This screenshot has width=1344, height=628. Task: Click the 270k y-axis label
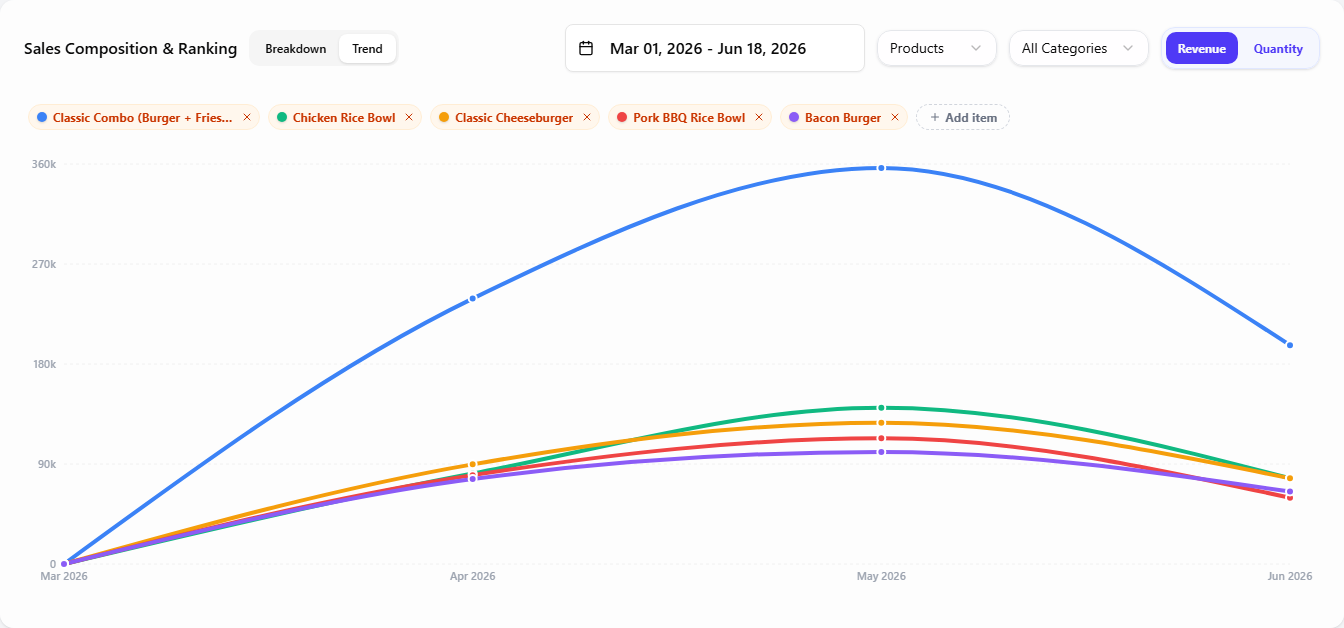tap(46, 264)
